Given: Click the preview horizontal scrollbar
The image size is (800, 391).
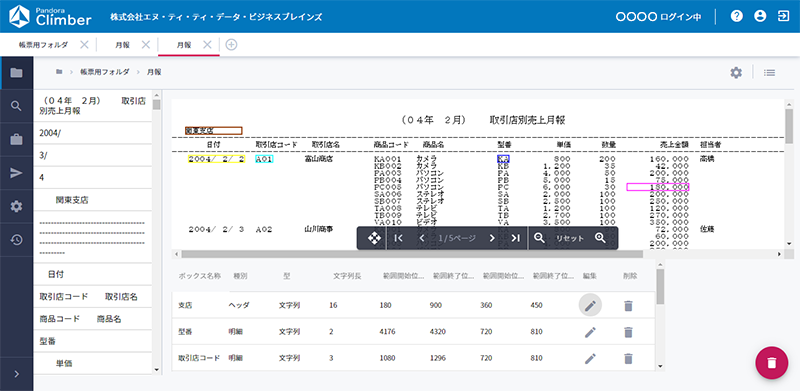Looking at the screenshot, I should tap(412, 254).
